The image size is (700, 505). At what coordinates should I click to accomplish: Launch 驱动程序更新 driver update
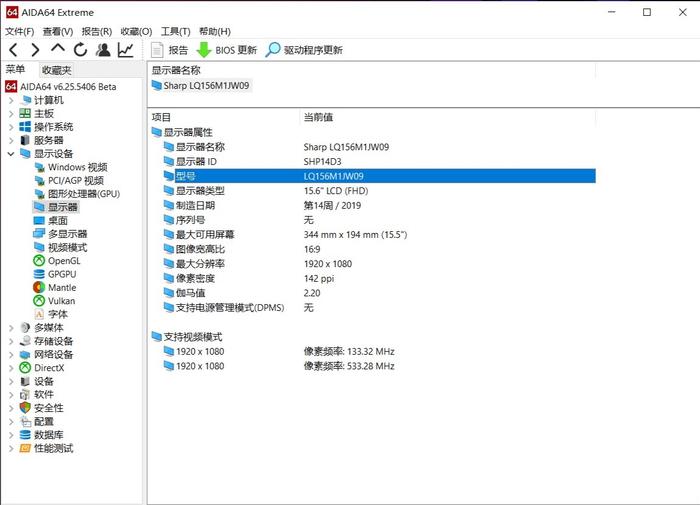[x=304, y=50]
